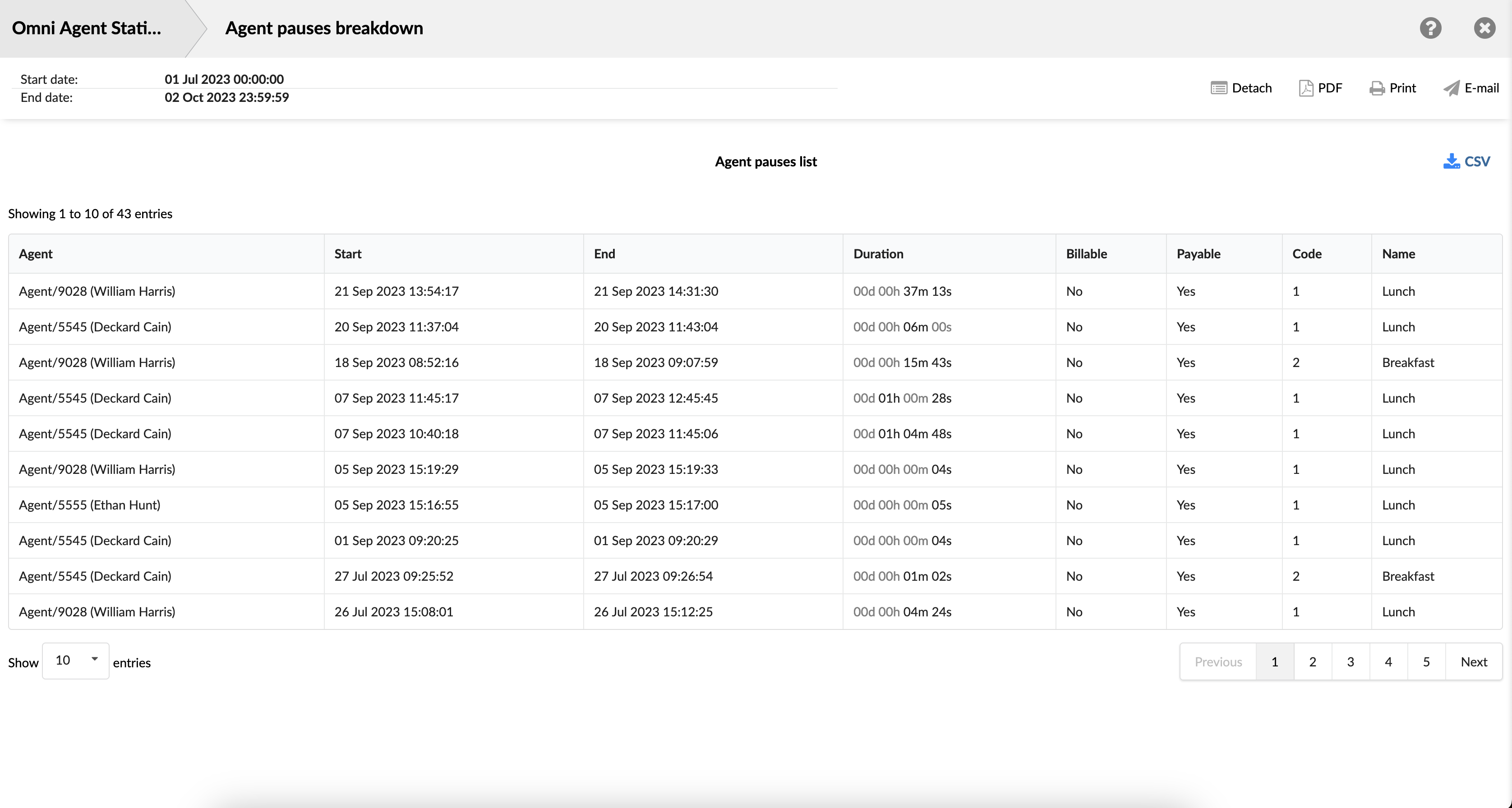Go to page 4 in pagination
The height and width of the screenshot is (808, 1512).
point(1388,662)
